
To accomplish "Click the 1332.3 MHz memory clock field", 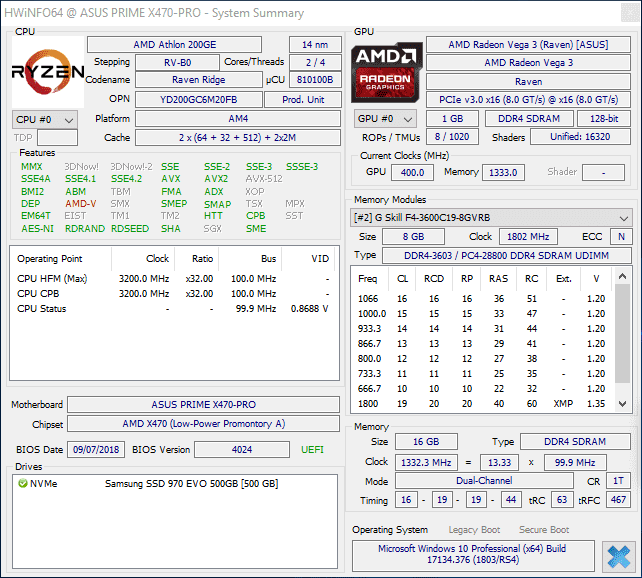I will click(x=426, y=463).
